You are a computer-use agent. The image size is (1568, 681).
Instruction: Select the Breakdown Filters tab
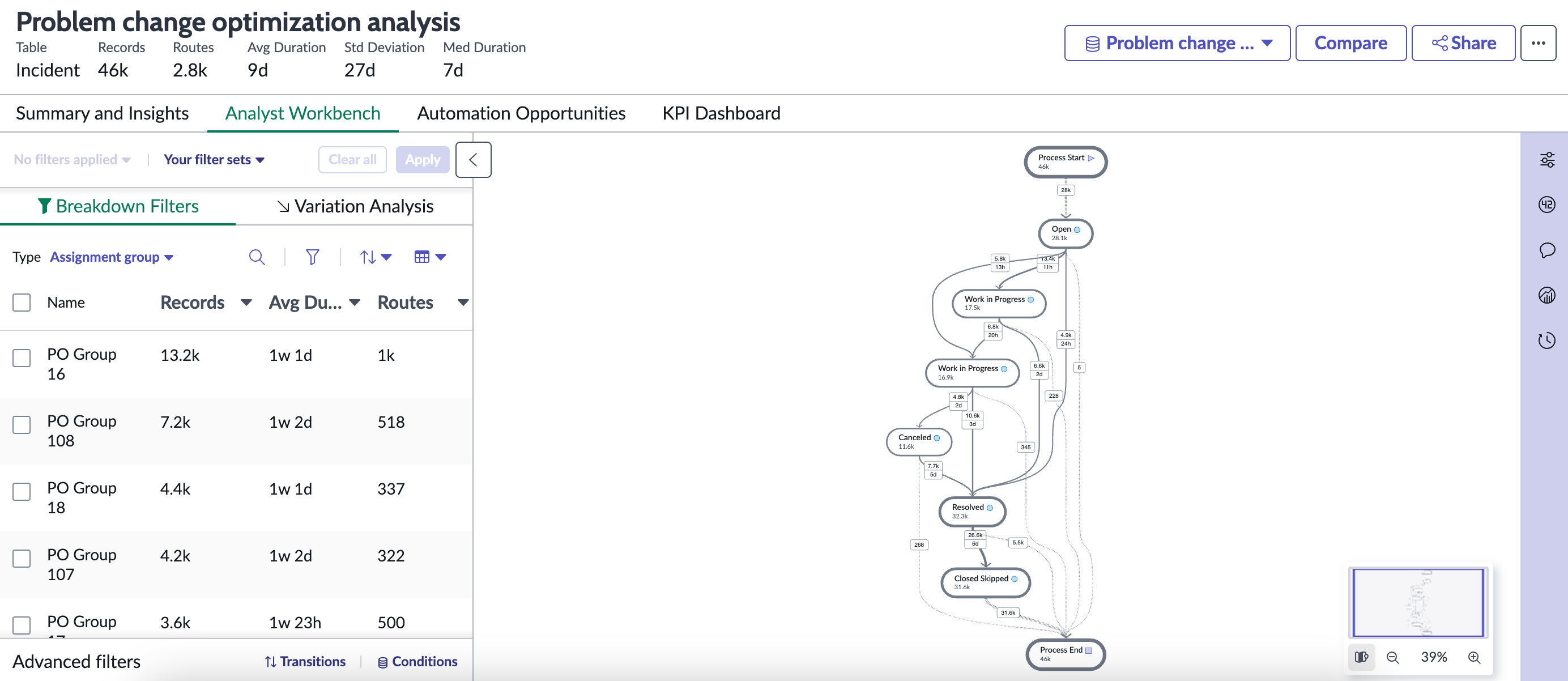(x=118, y=206)
